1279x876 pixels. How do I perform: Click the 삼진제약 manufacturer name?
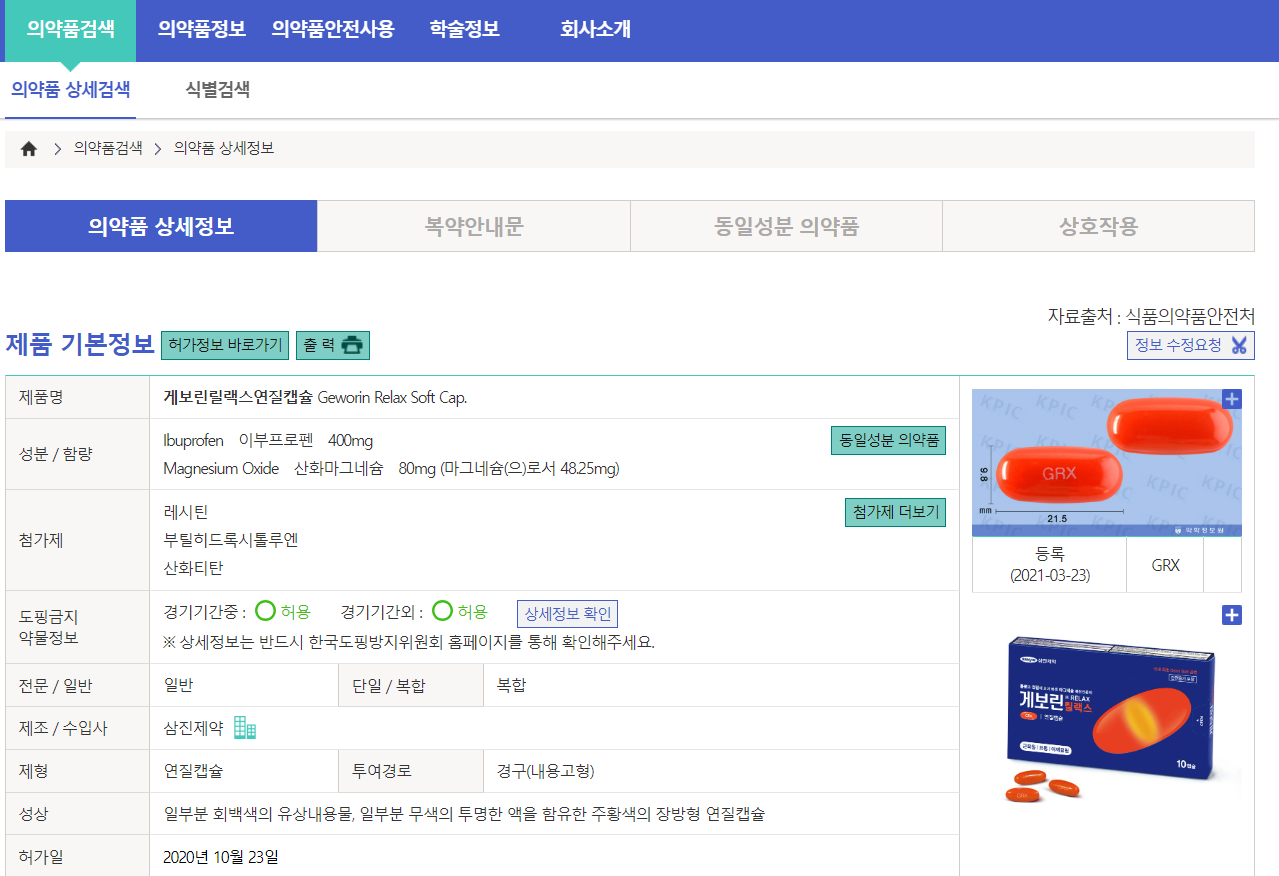[x=193, y=728]
